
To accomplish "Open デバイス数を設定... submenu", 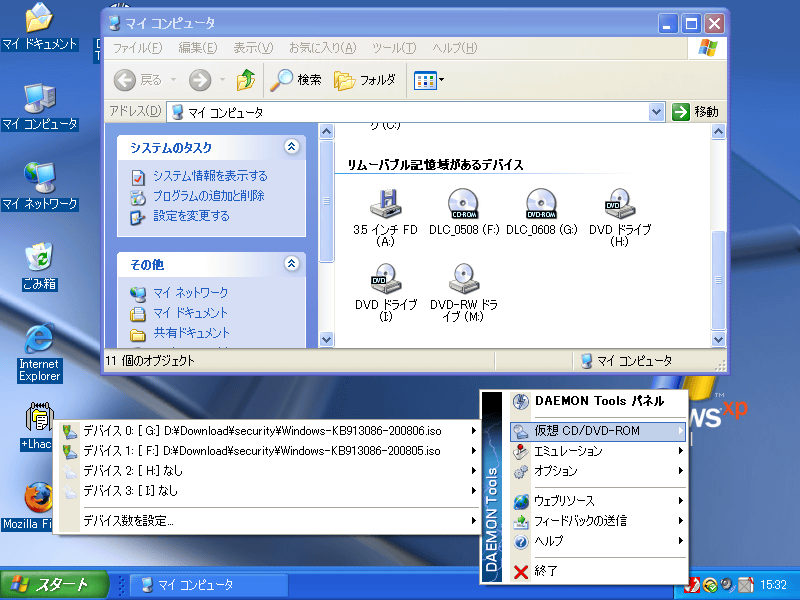I will (268, 521).
